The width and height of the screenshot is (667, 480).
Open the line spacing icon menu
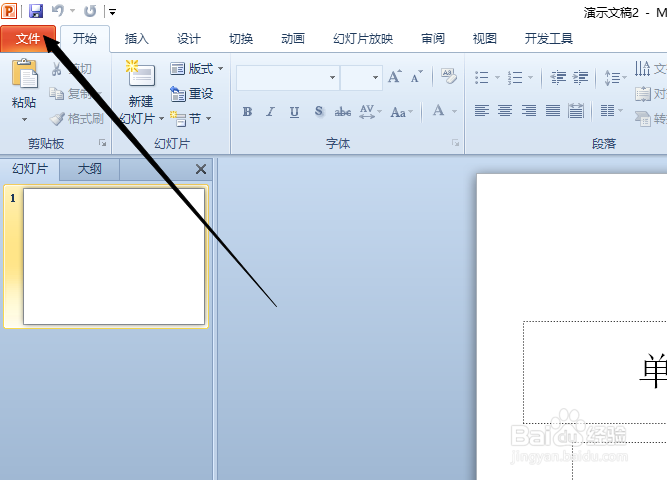(x=615, y=78)
